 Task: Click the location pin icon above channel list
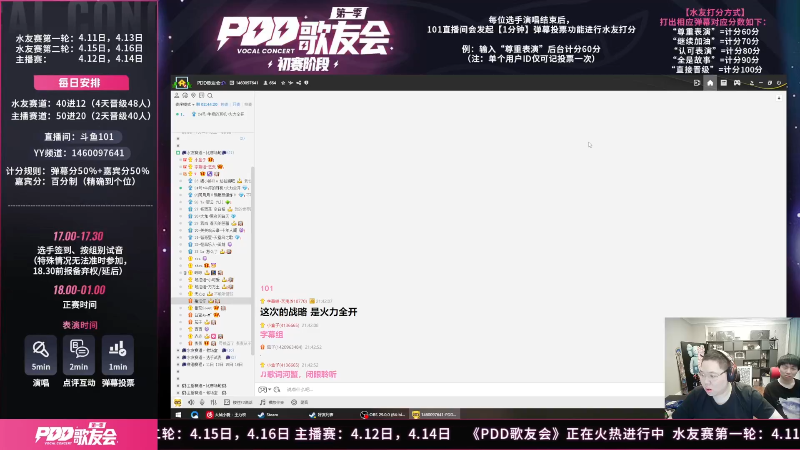pyautogui.click(x=193, y=95)
